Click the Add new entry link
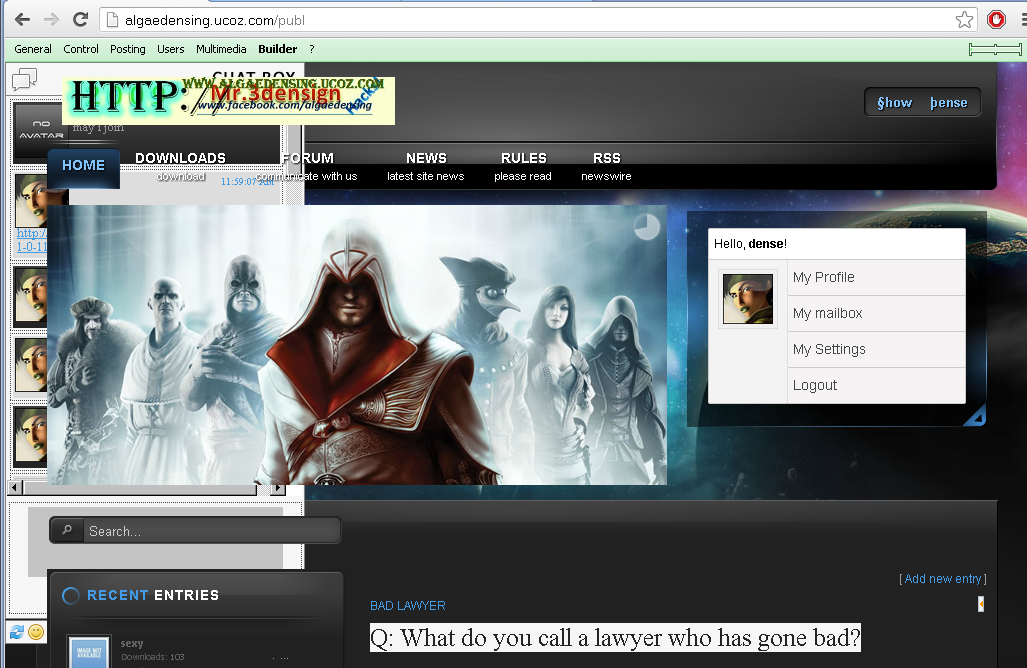Screen dimensions: 1027x668 click(x=943, y=579)
